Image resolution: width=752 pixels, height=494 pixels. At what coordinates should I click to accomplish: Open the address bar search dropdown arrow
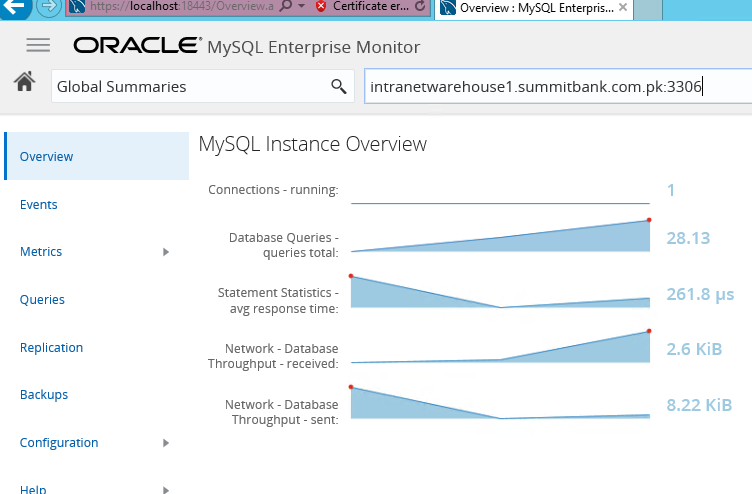(x=302, y=6)
